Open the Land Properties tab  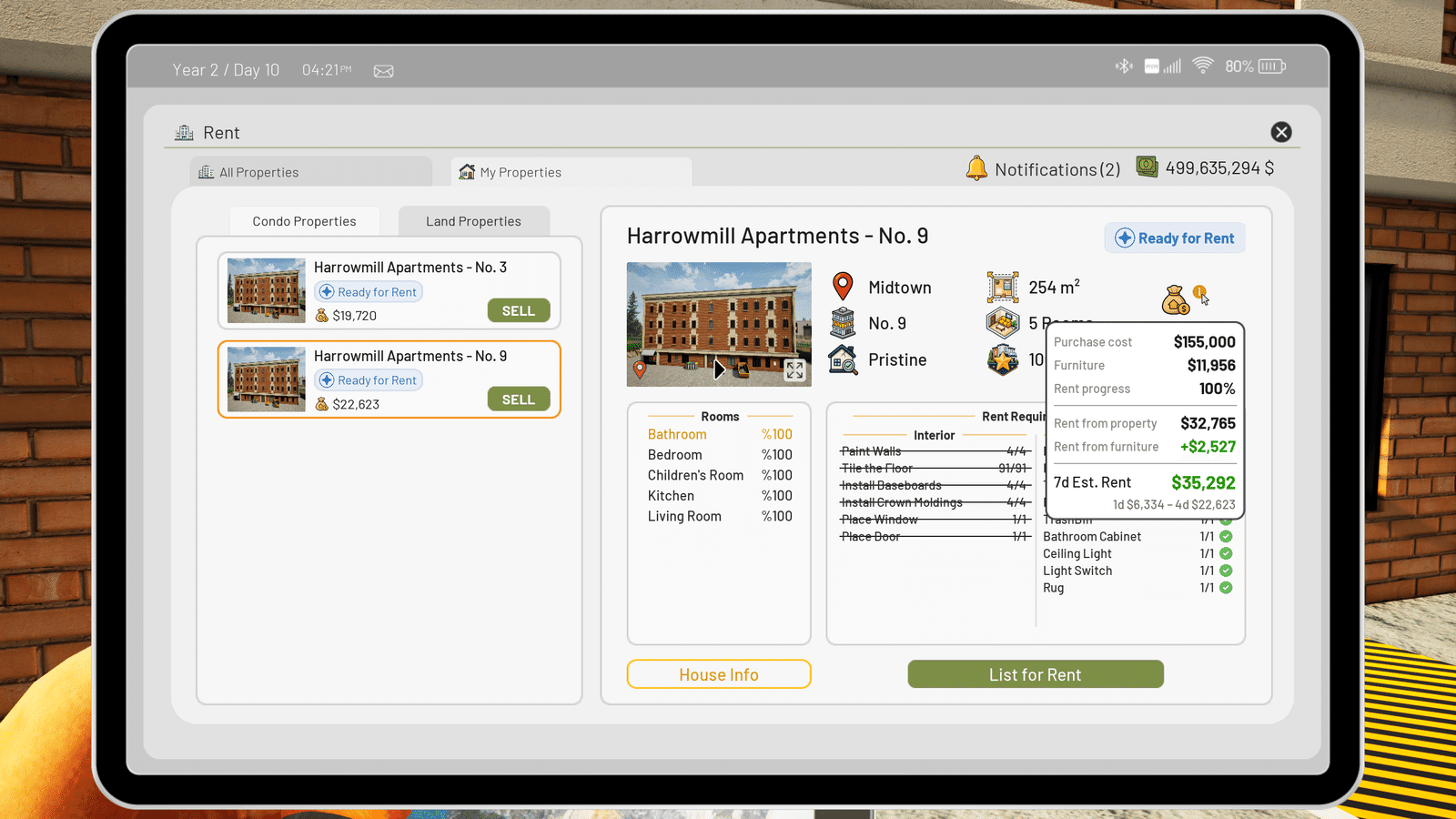473,221
